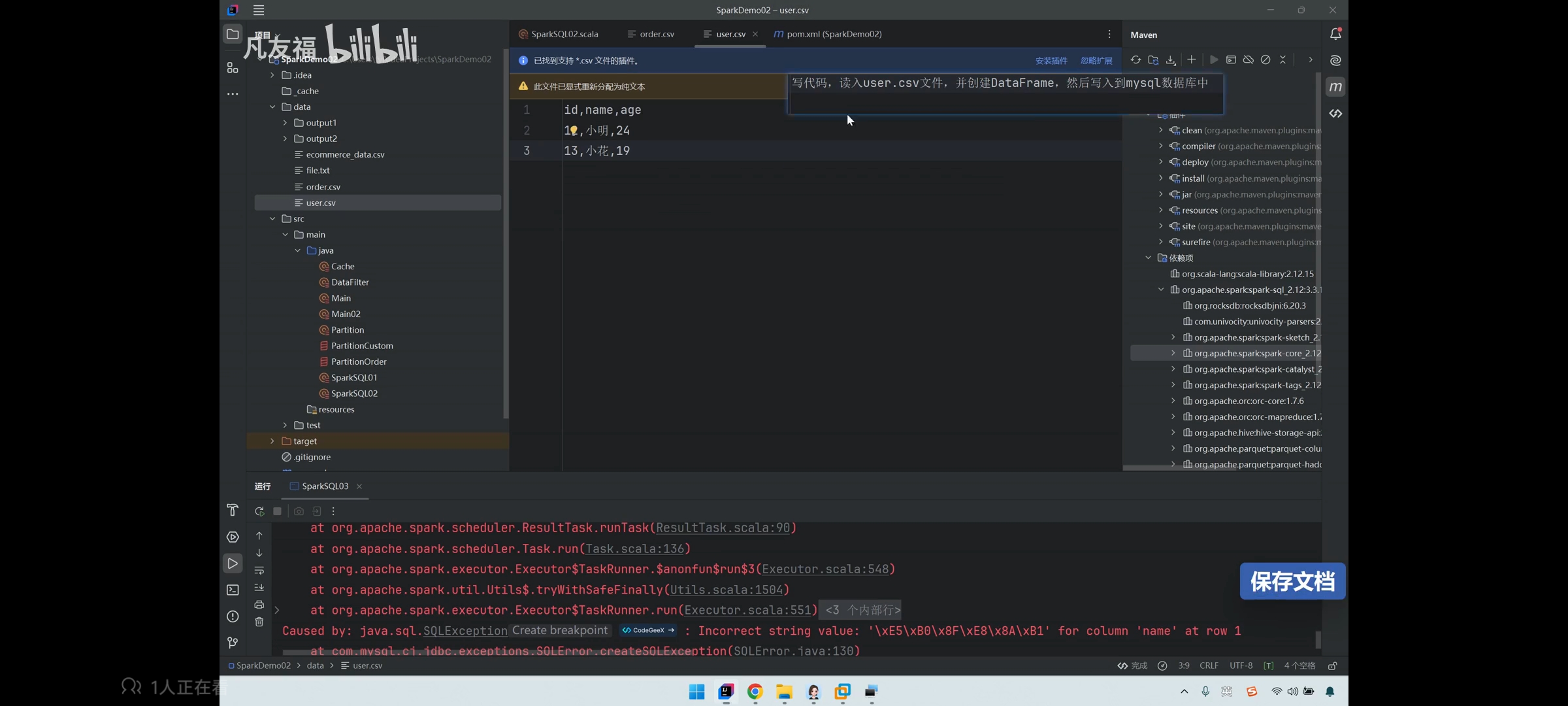Click the clear-all trash icon in console
Screen dimensions: 1568x706
[259, 622]
